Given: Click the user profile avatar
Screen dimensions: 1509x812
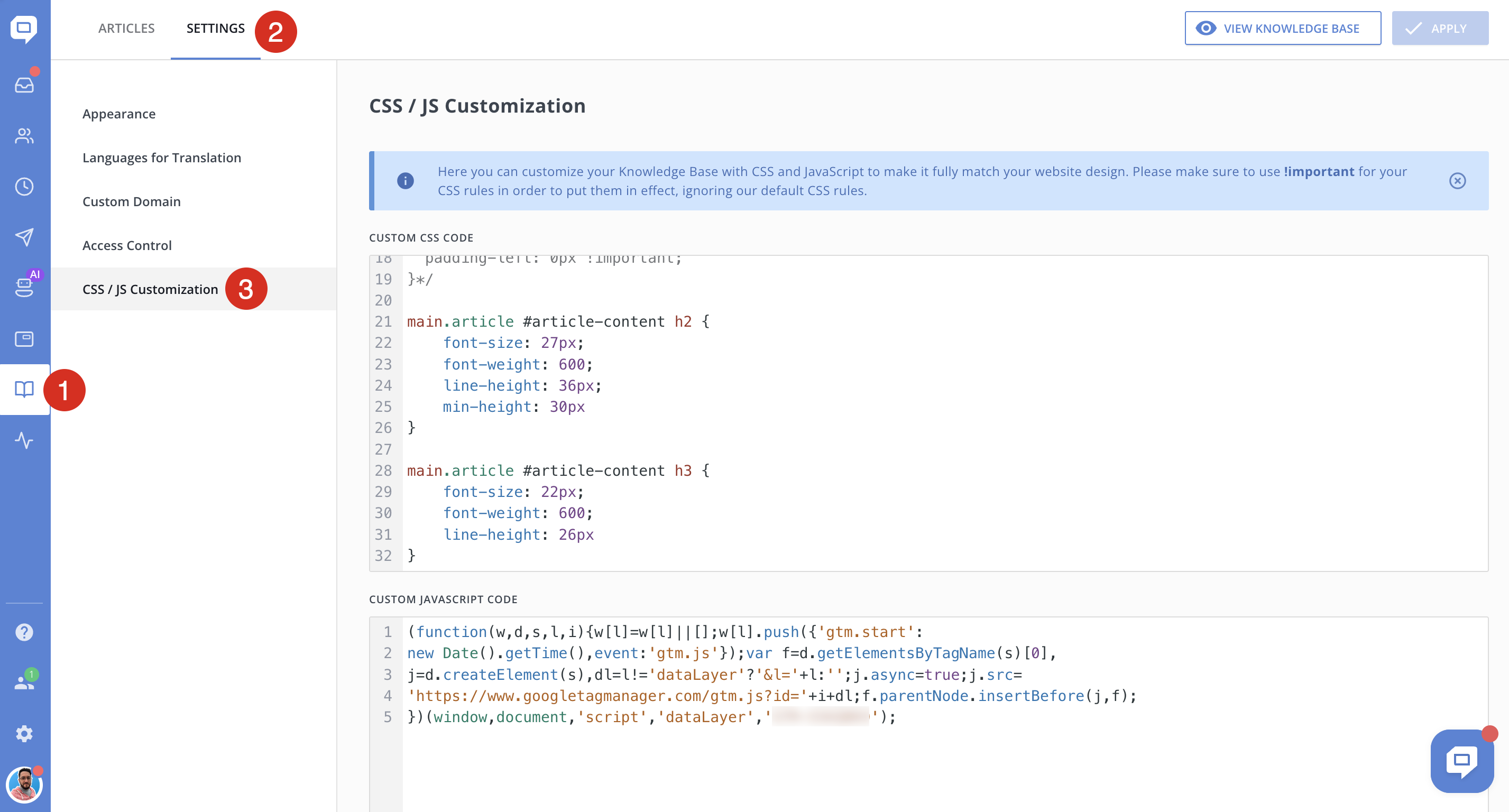Looking at the screenshot, I should [24, 785].
